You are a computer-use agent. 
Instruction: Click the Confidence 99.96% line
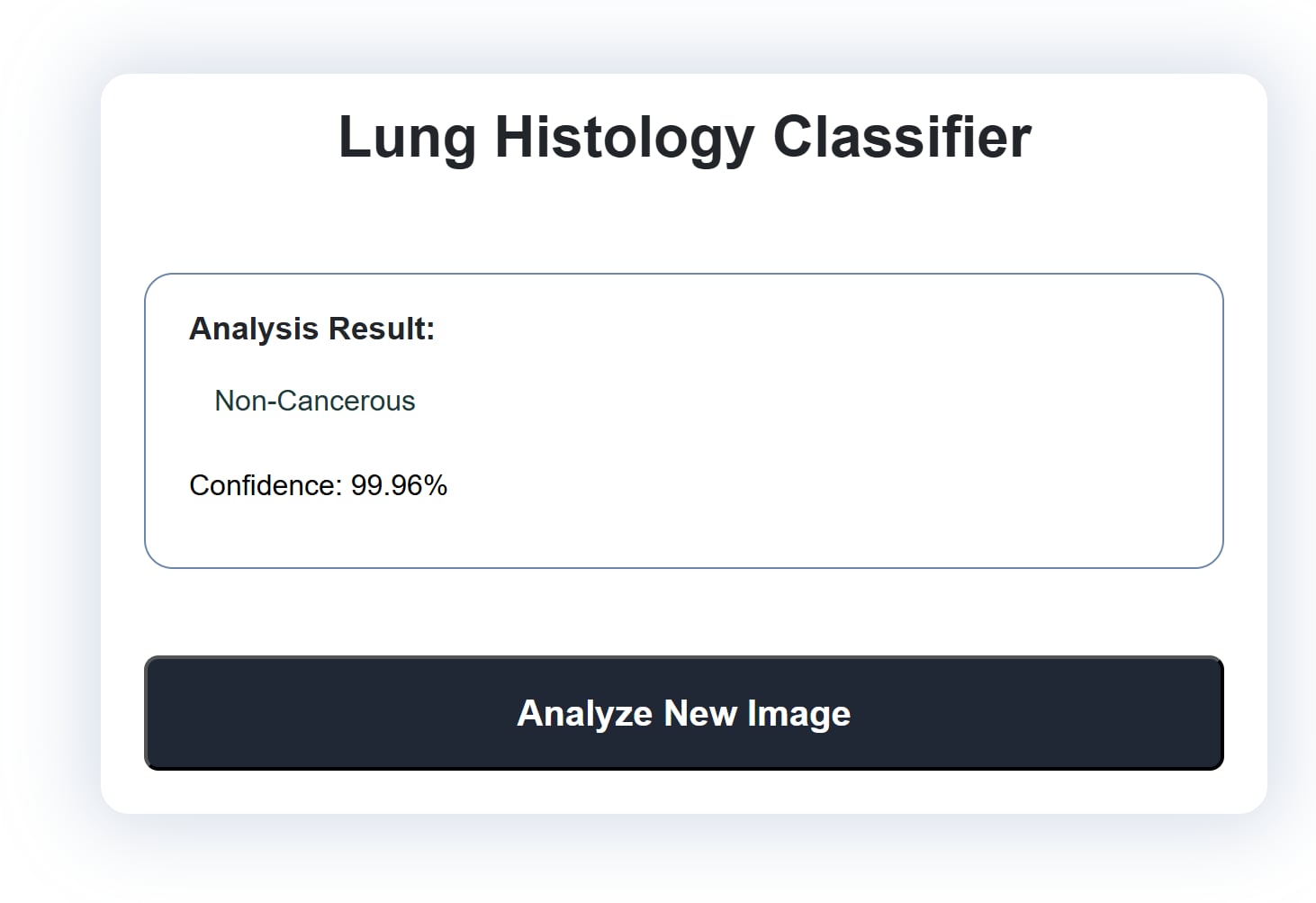pos(318,485)
